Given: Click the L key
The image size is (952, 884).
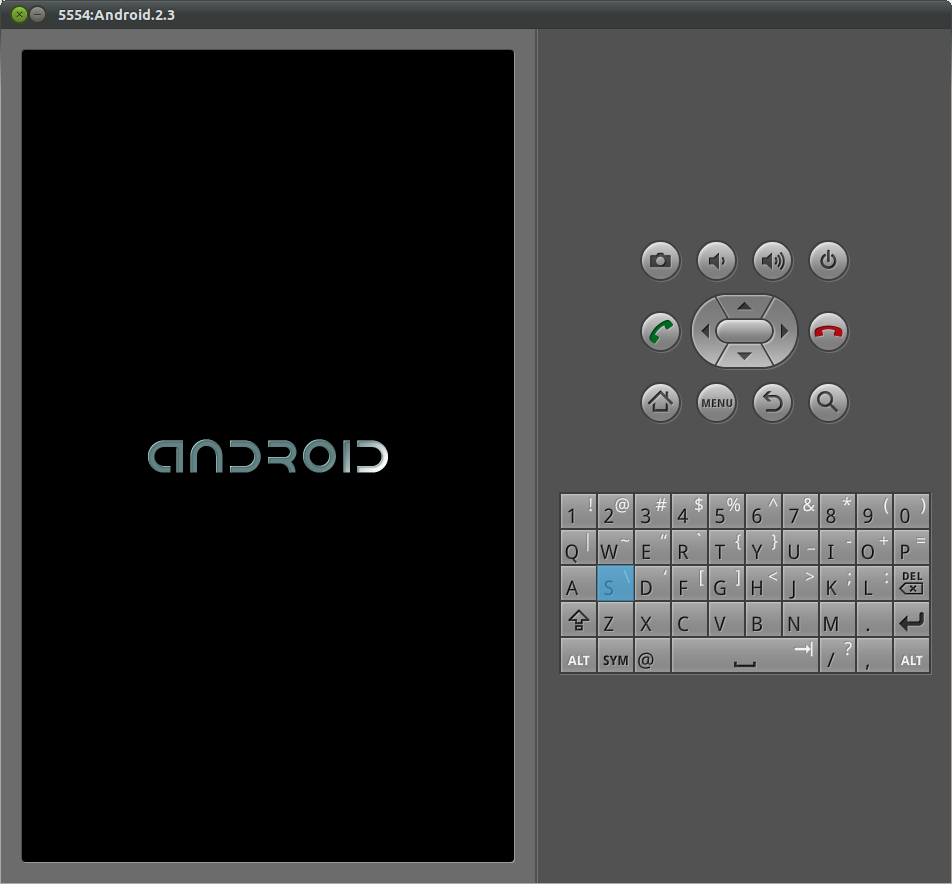Looking at the screenshot, I should (x=874, y=583).
